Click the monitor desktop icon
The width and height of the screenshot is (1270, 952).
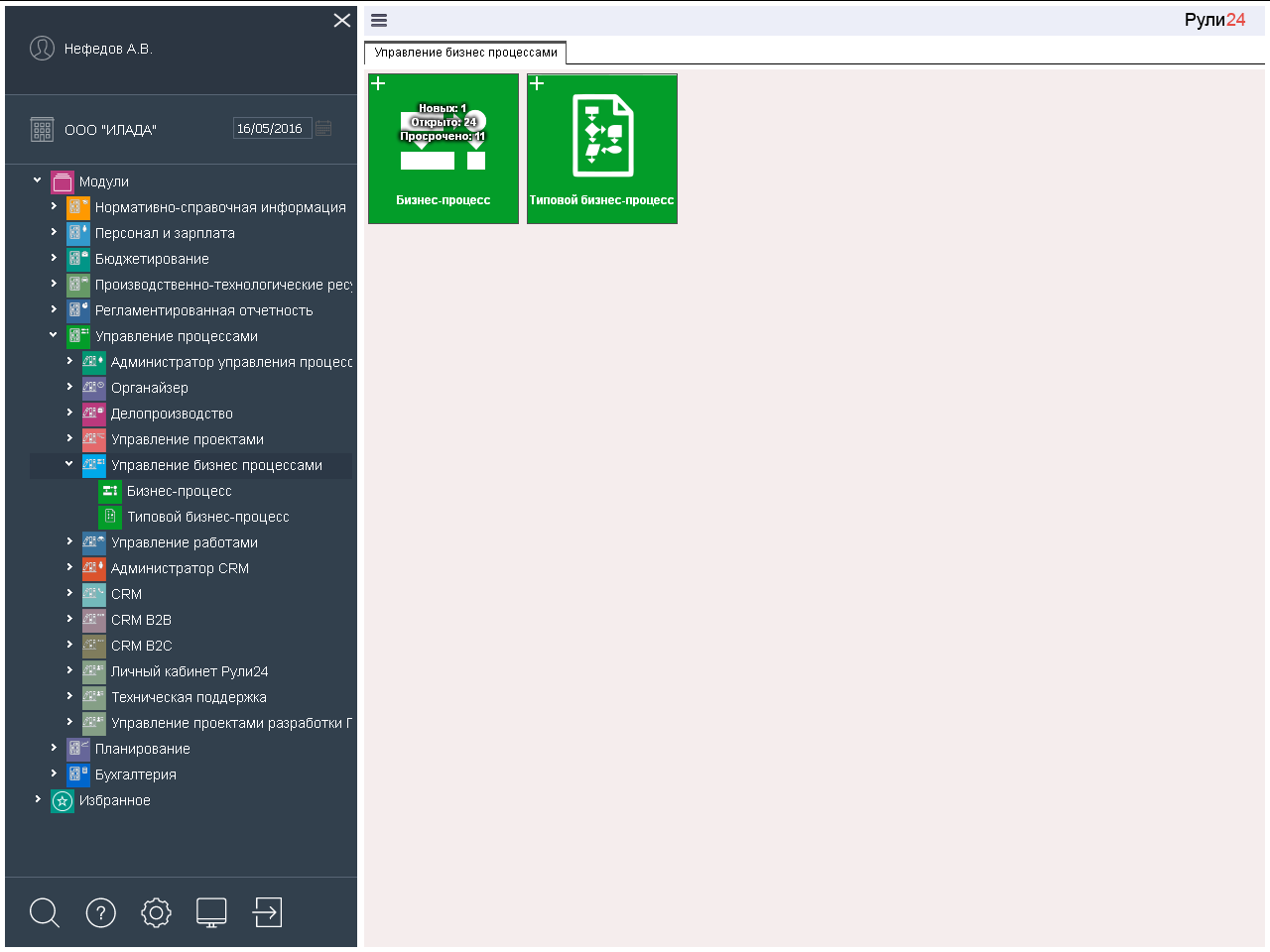pyautogui.click(x=211, y=912)
